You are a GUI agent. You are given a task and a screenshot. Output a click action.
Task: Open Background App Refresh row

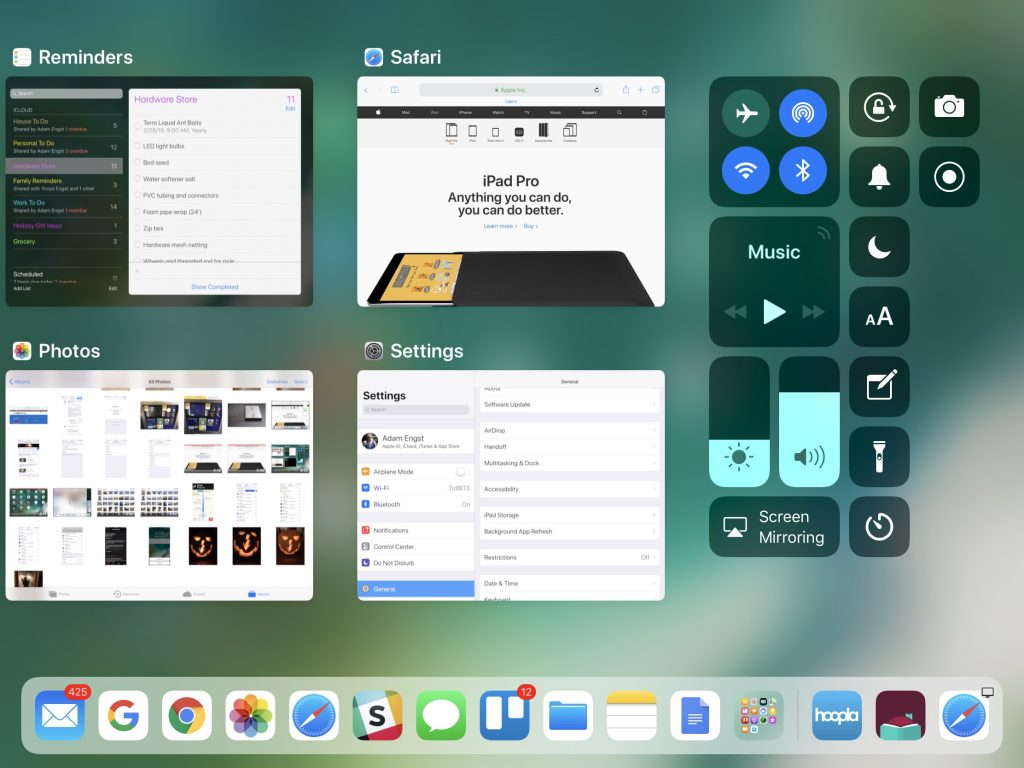tap(569, 532)
